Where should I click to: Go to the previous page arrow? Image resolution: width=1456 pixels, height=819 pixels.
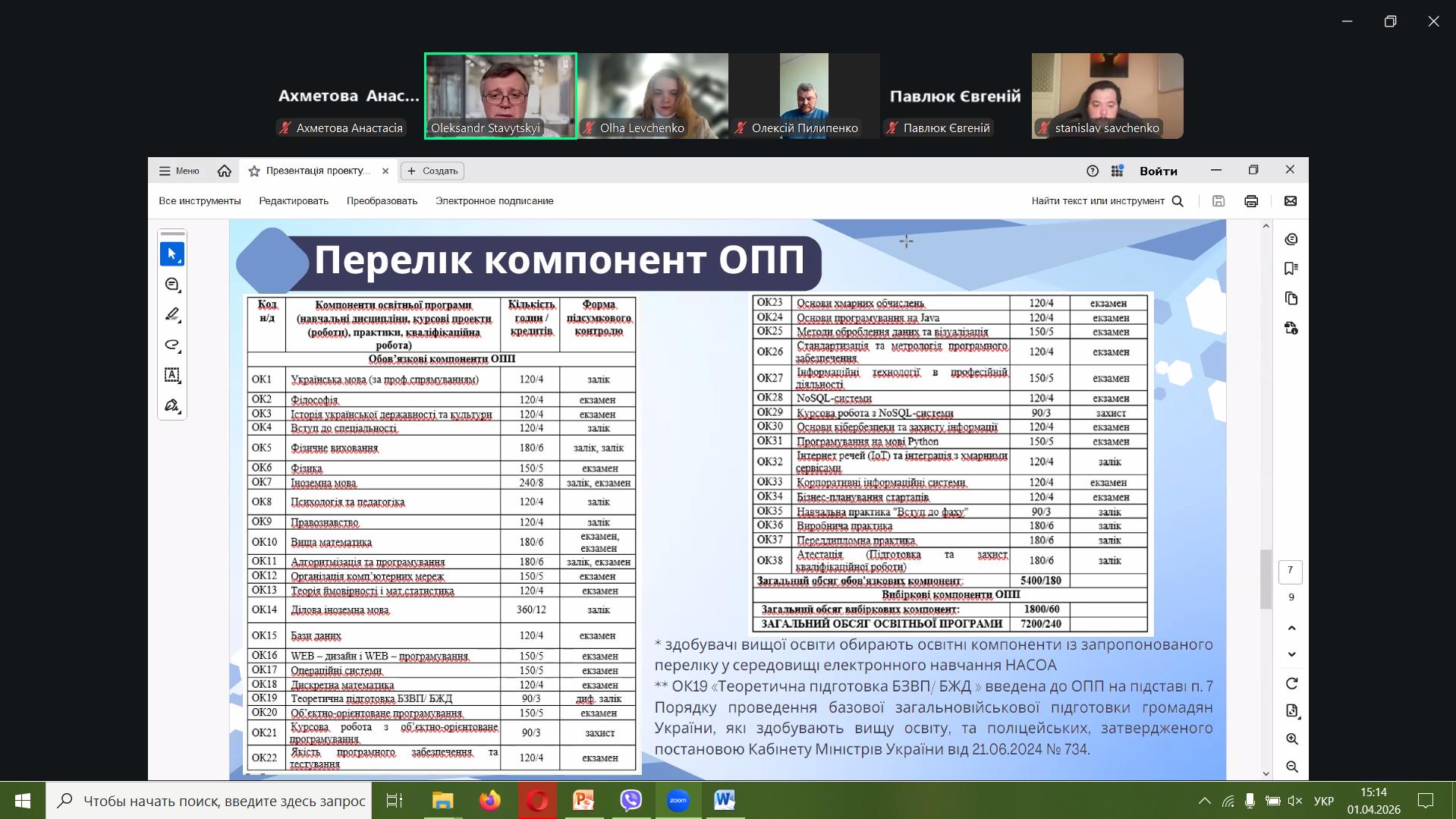coord(1291,628)
